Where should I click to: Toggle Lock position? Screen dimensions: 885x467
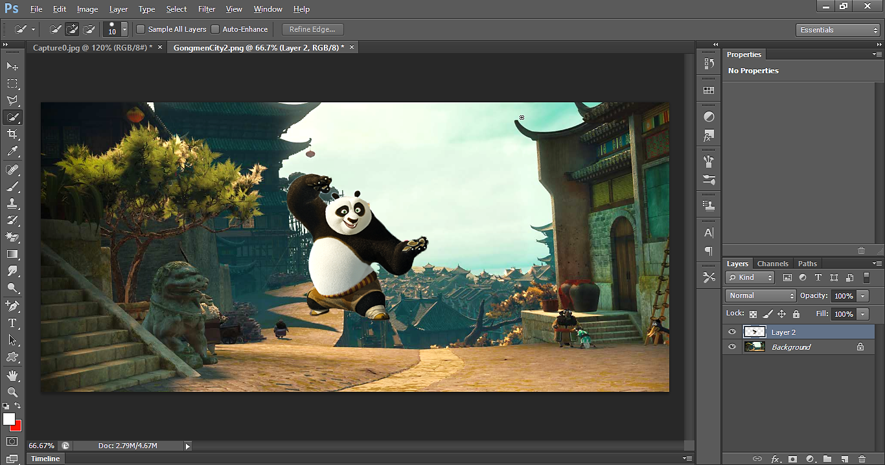782,314
